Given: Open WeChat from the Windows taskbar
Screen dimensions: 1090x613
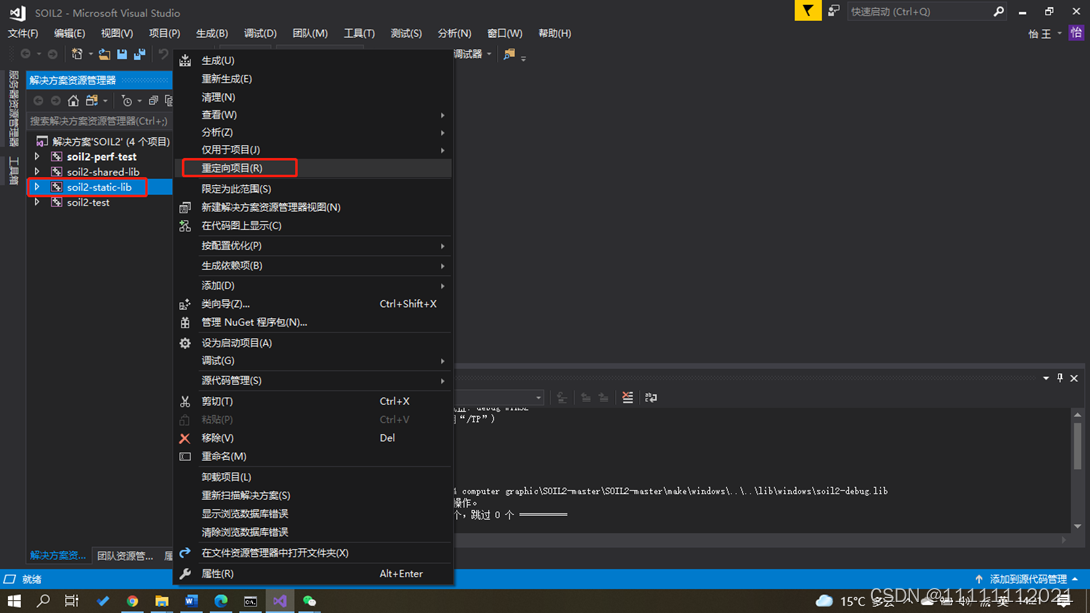Looking at the screenshot, I should (x=310, y=601).
